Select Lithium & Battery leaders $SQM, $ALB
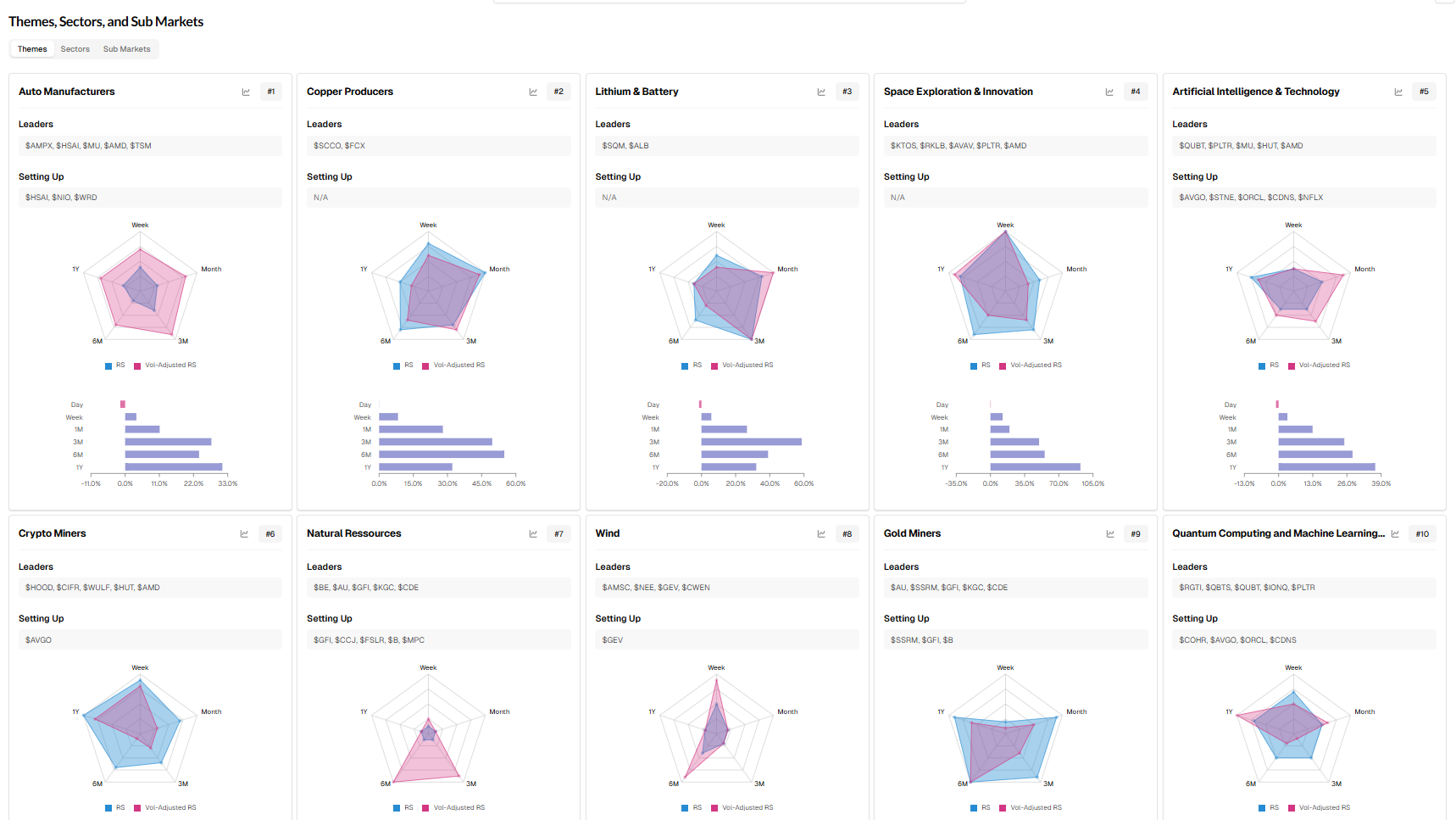 [x=727, y=146]
